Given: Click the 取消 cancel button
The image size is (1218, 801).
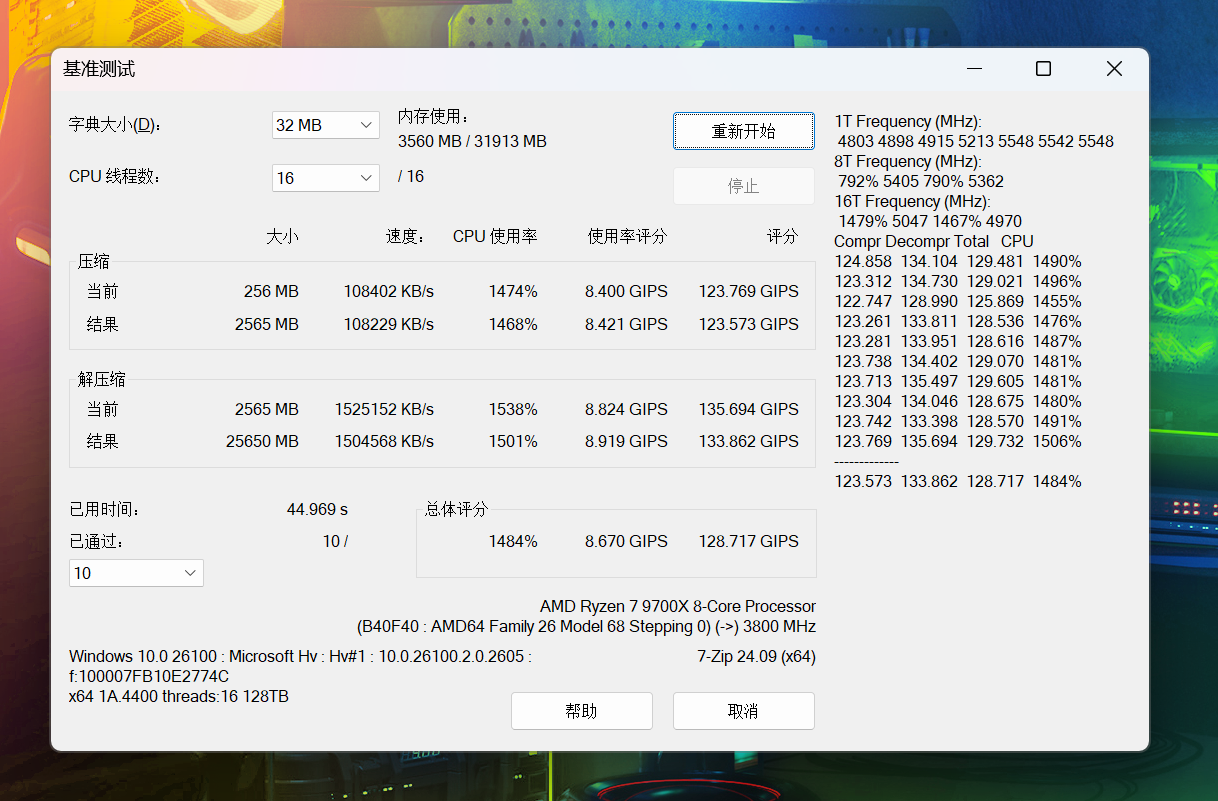Looking at the screenshot, I should click(744, 711).
